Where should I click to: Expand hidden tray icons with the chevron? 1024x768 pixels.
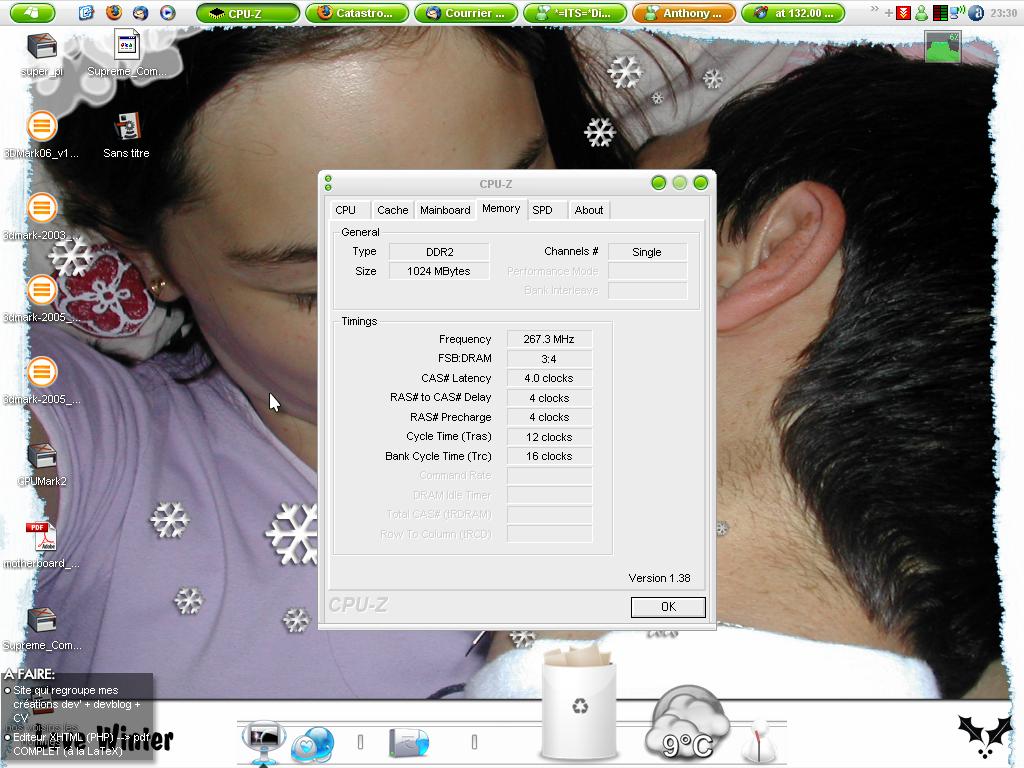[874, 10]
